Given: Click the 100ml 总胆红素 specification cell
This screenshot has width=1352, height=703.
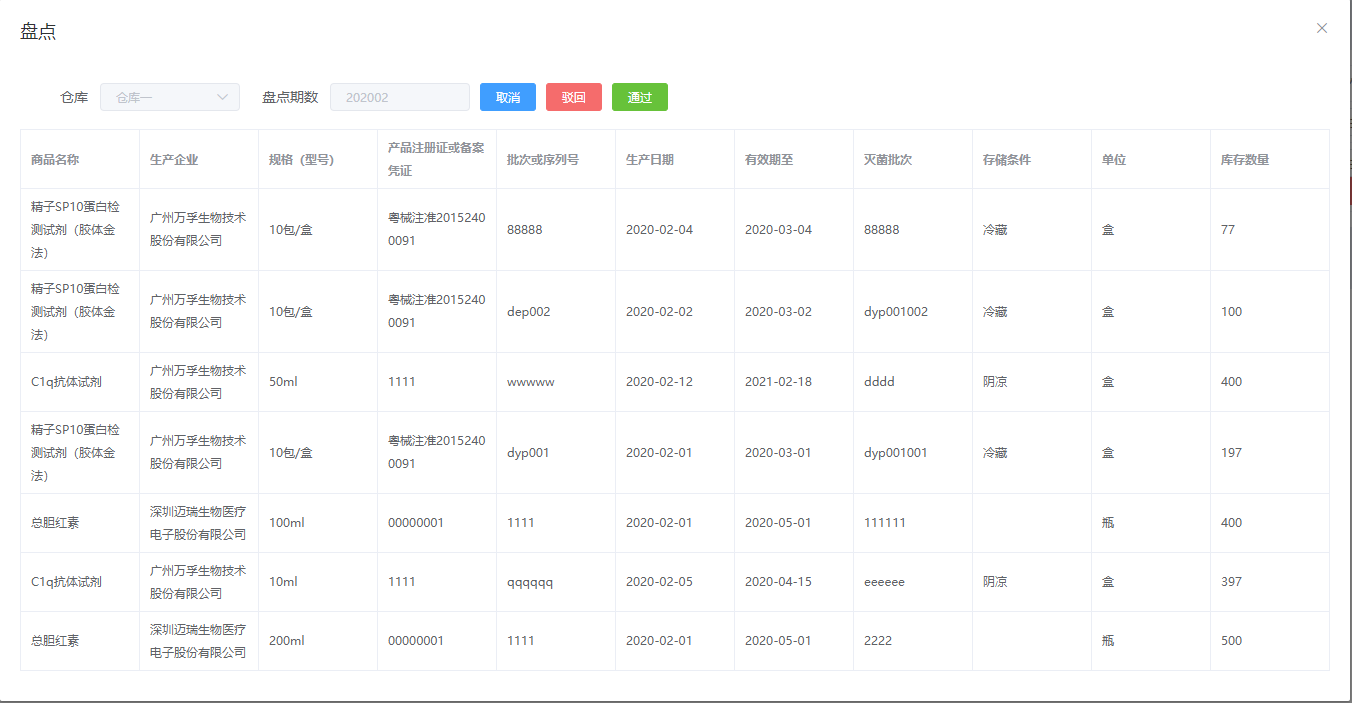Looking at the screenshot, I should pos(286,523).
